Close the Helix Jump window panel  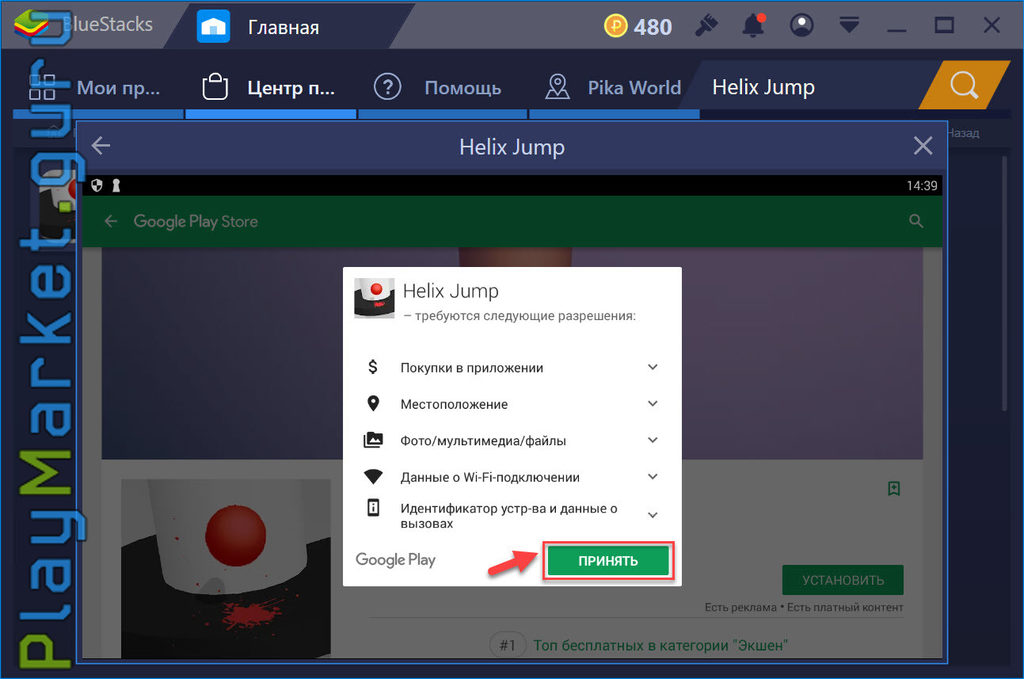(923, 146)
